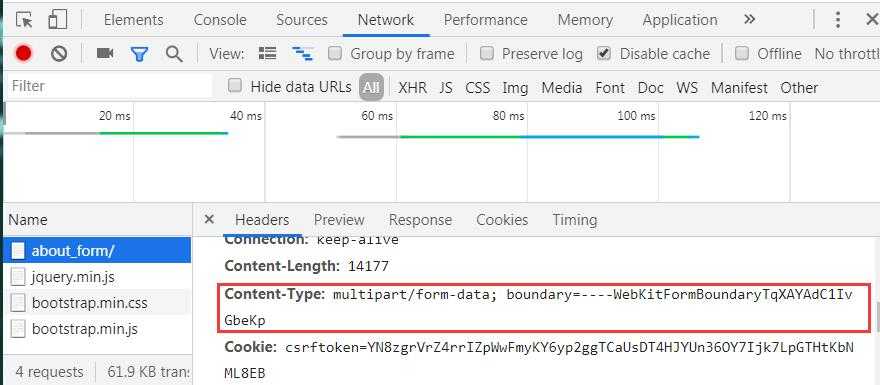Enable the Preserve log checkbox
The width and height of the screenshot is (880, 385).
pos(487,53)
